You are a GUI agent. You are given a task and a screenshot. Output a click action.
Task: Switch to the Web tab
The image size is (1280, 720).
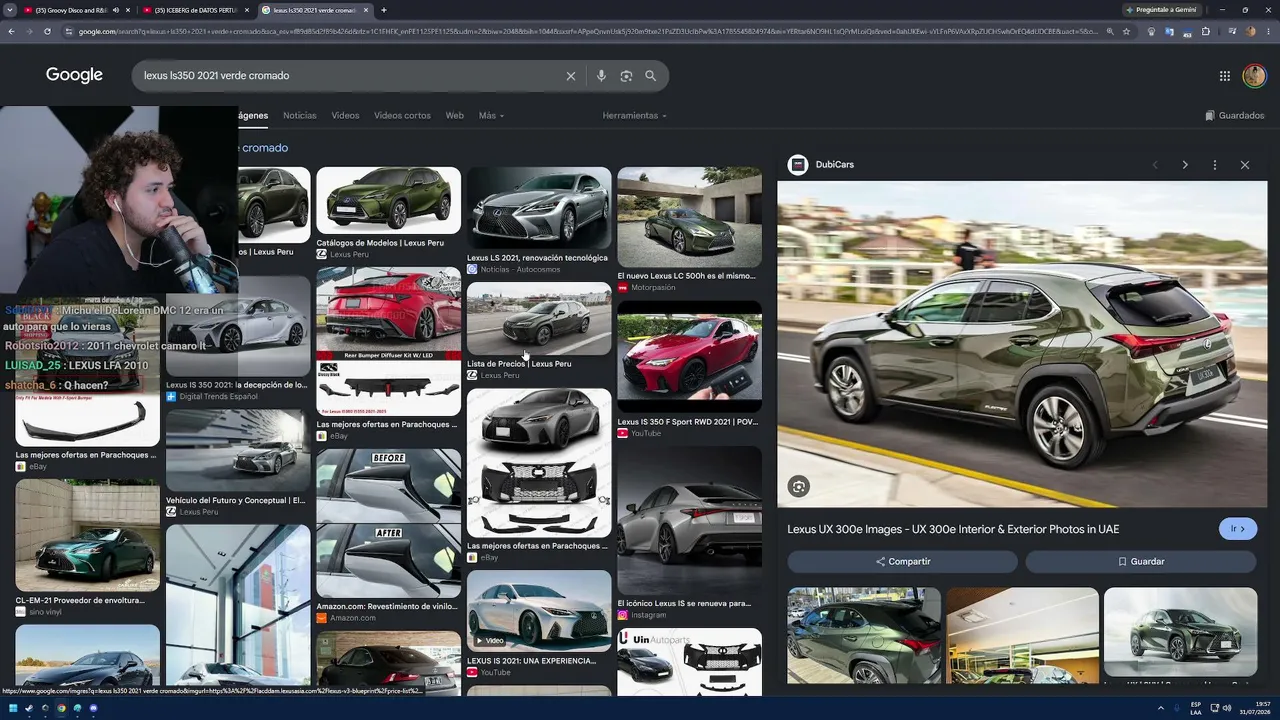pyautogui.click(x=454, y=116)
